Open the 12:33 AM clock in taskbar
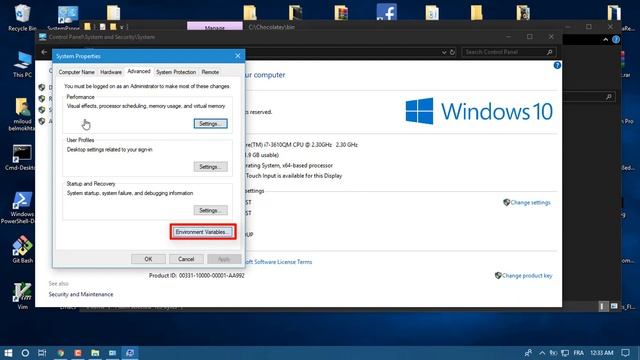Viewport: 640px width, 360px height. coord(602,353)
